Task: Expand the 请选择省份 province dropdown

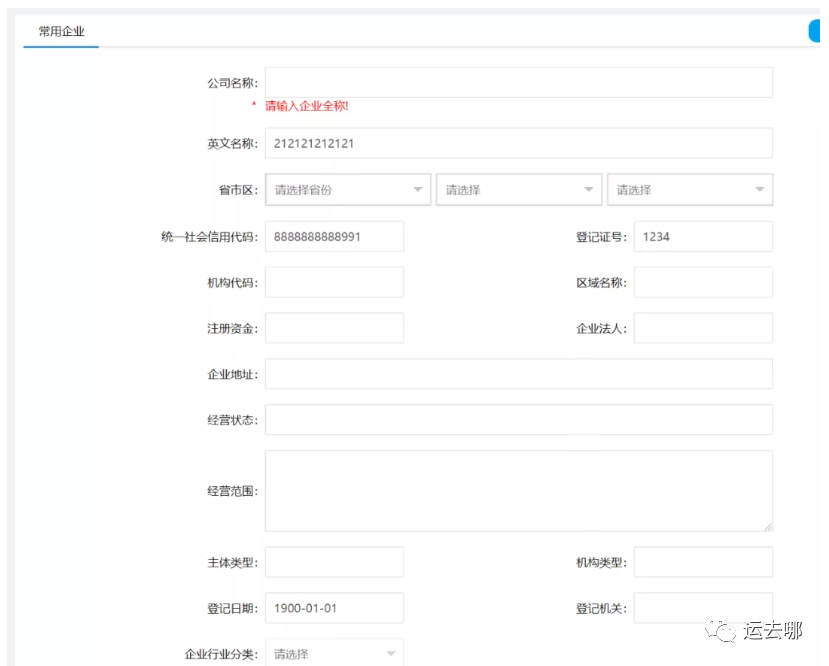Action: (347, 190)
